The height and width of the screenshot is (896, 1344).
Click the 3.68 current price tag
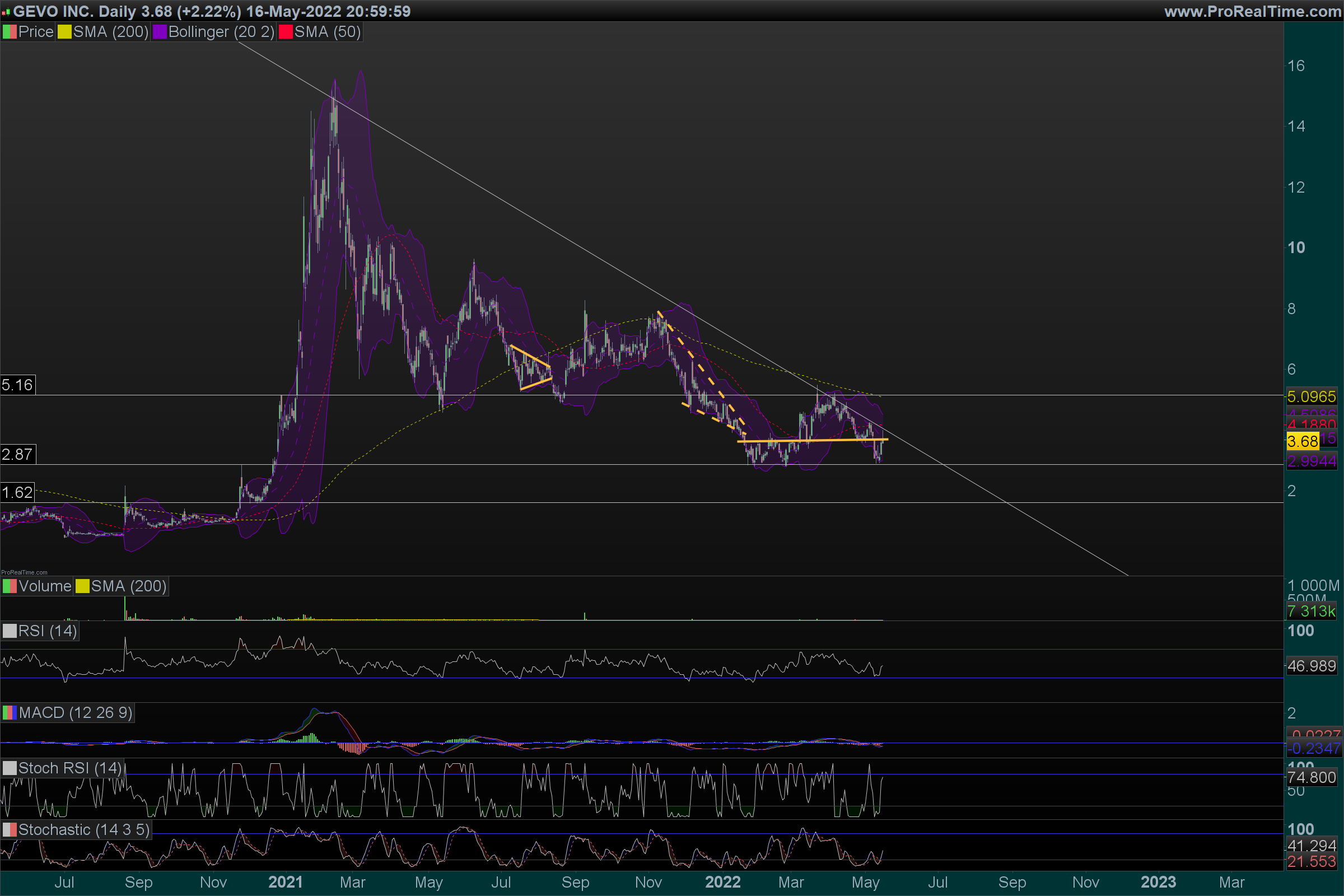coord(1303,441)
